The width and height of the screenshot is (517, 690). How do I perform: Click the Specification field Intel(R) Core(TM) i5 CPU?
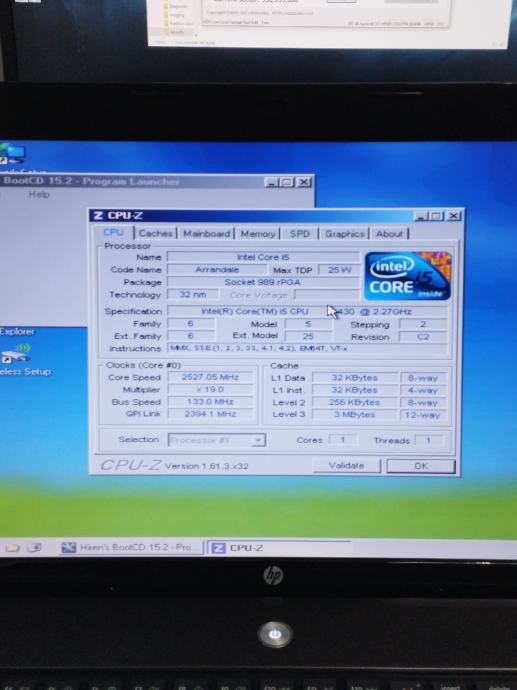point(308,312)
